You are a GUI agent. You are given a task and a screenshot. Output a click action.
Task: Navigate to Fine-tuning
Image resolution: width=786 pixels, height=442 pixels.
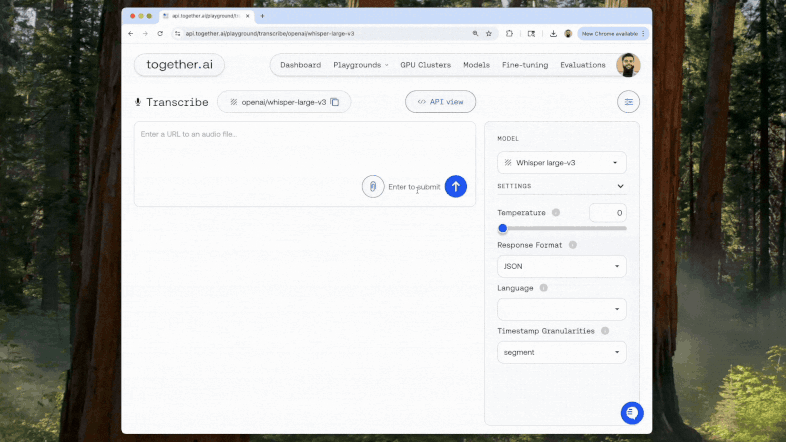525,65
